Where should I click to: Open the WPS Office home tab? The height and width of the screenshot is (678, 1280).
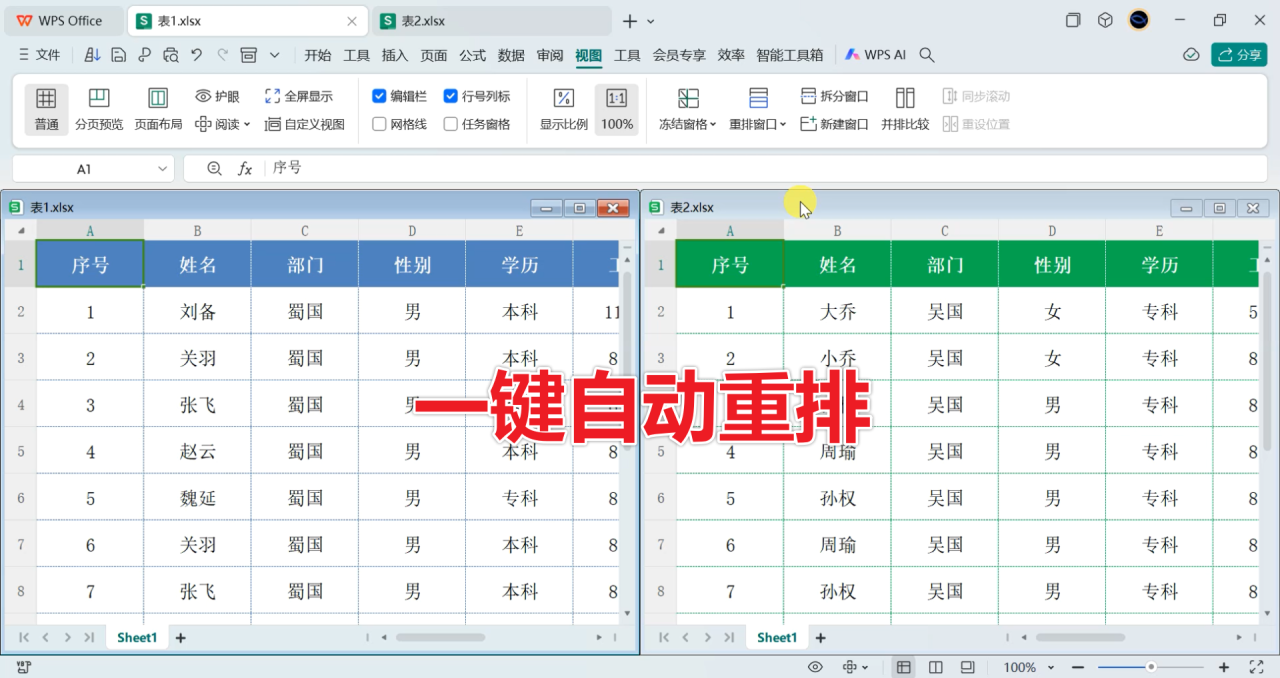point(62,21)
